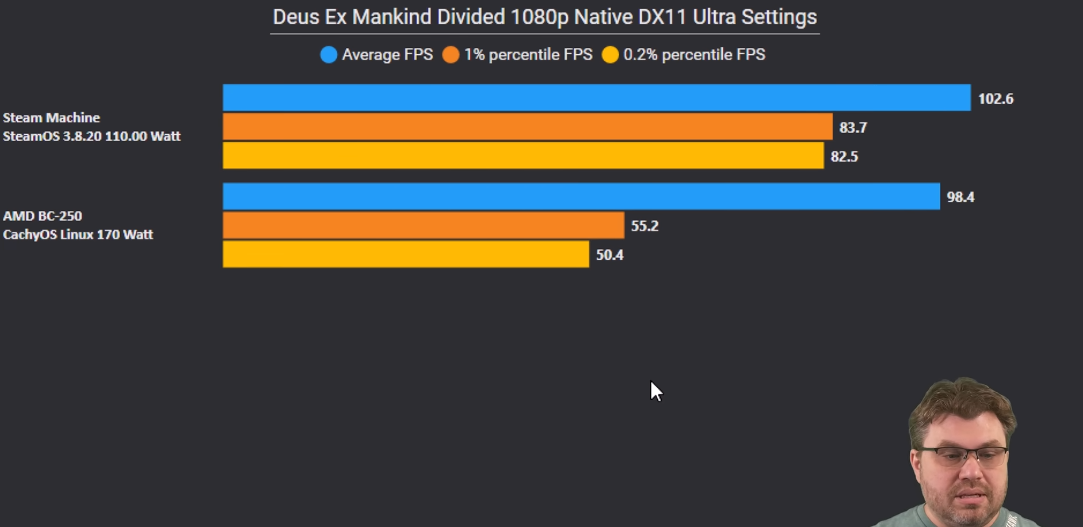Click the CachyOS Linux 170 Watt label
The height and width of the screenshot is (527, 1083).
tap(78, 234)
